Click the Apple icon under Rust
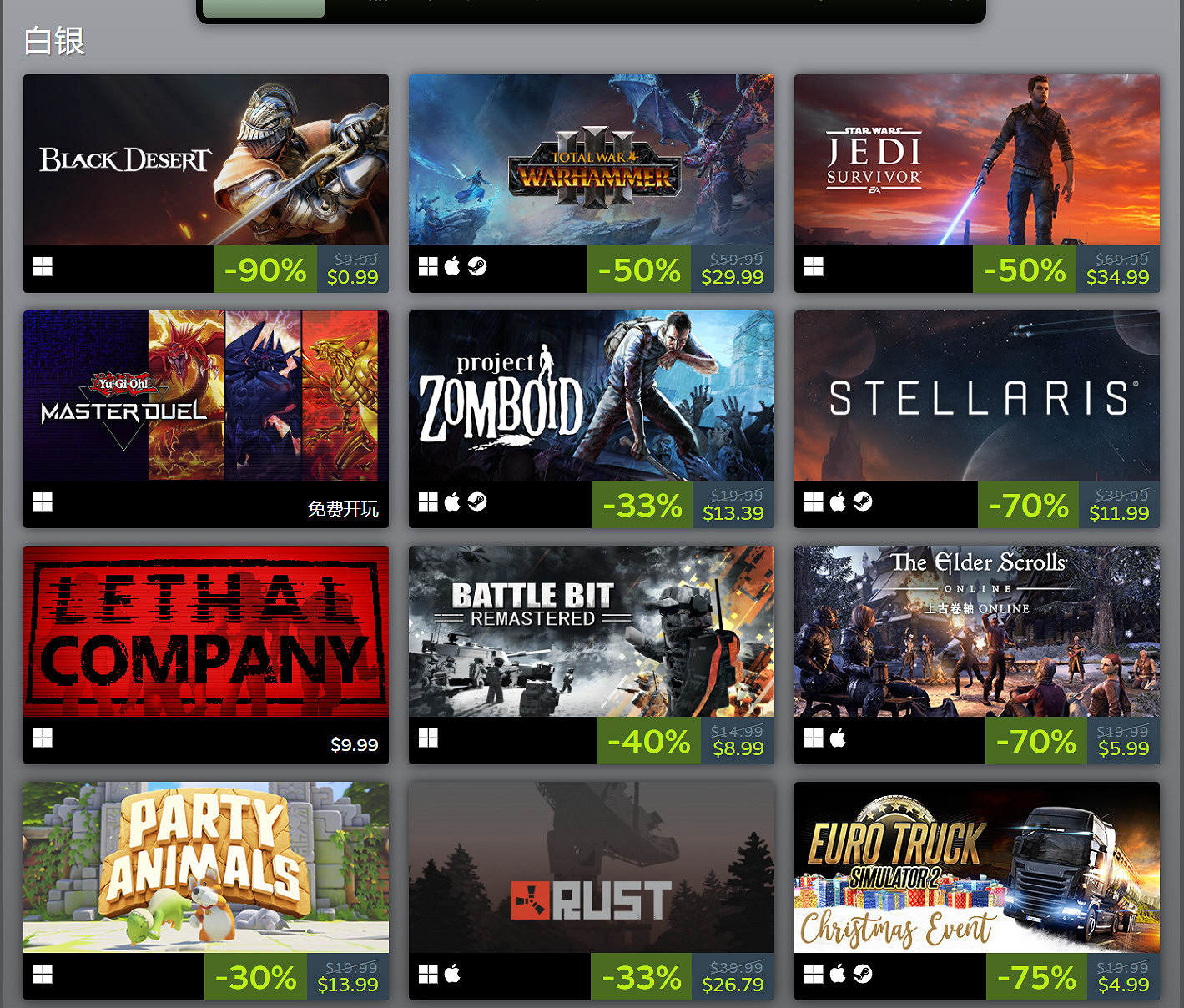 (452, 974)
